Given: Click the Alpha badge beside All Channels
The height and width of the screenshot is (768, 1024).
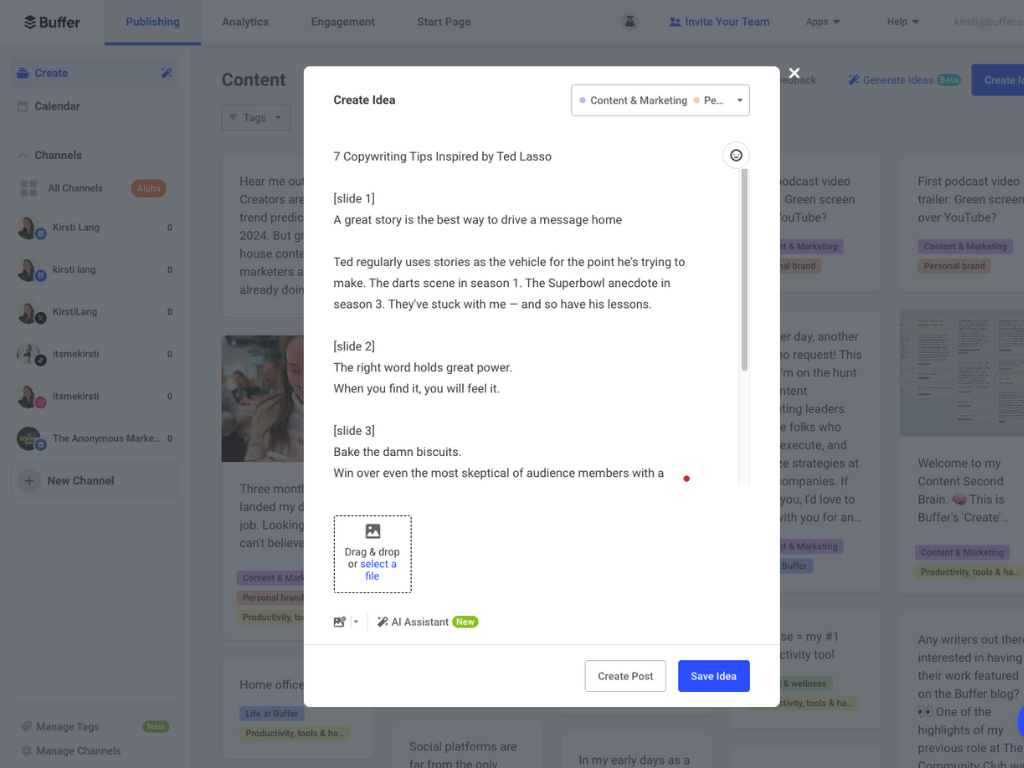Looking at the screenshot, I should click(148, 188).
